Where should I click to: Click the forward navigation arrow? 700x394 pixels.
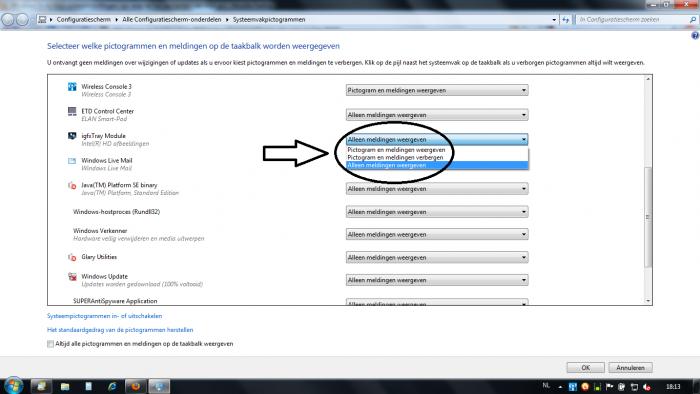22,20
